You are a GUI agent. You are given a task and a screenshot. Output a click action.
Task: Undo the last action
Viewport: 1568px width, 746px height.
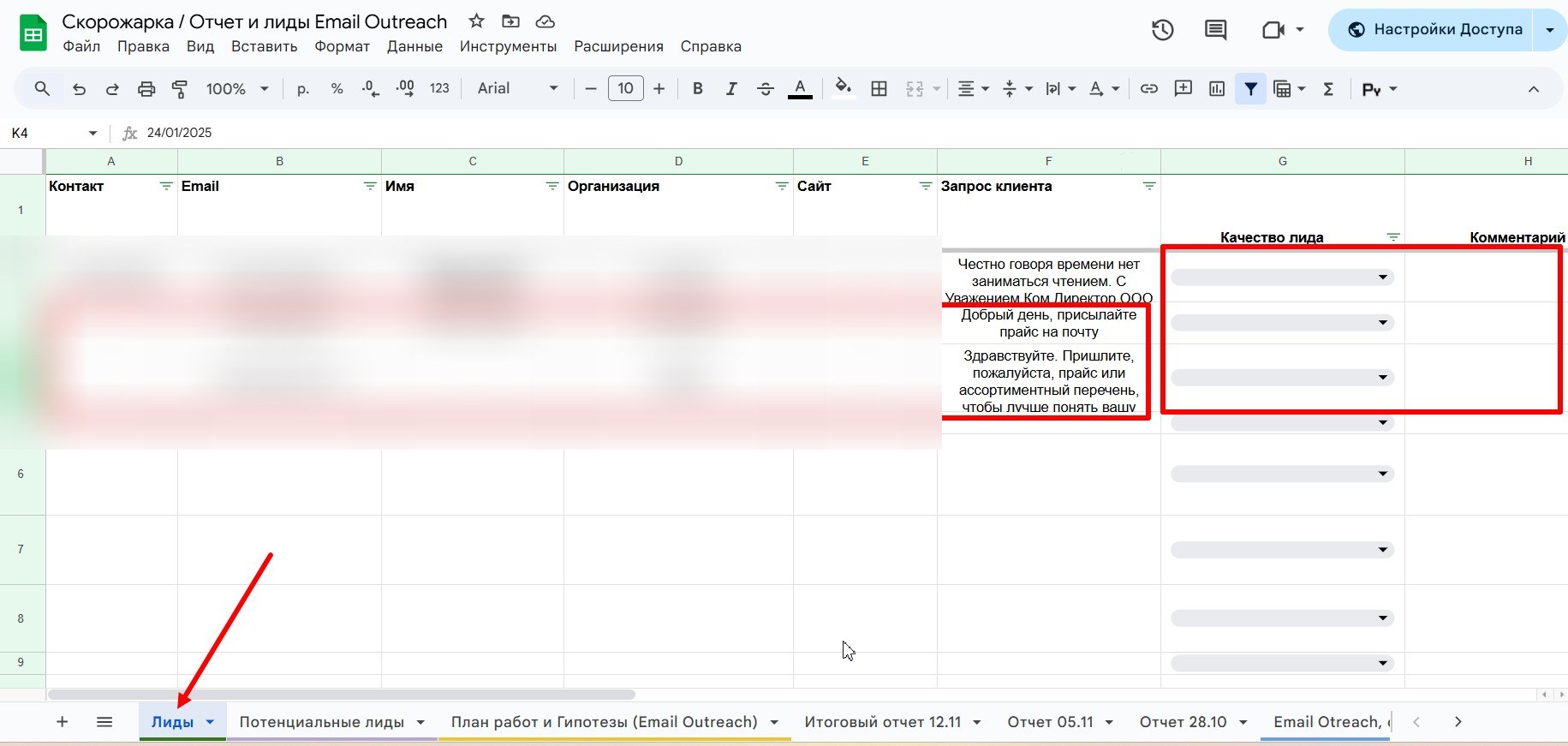point(79,89)
